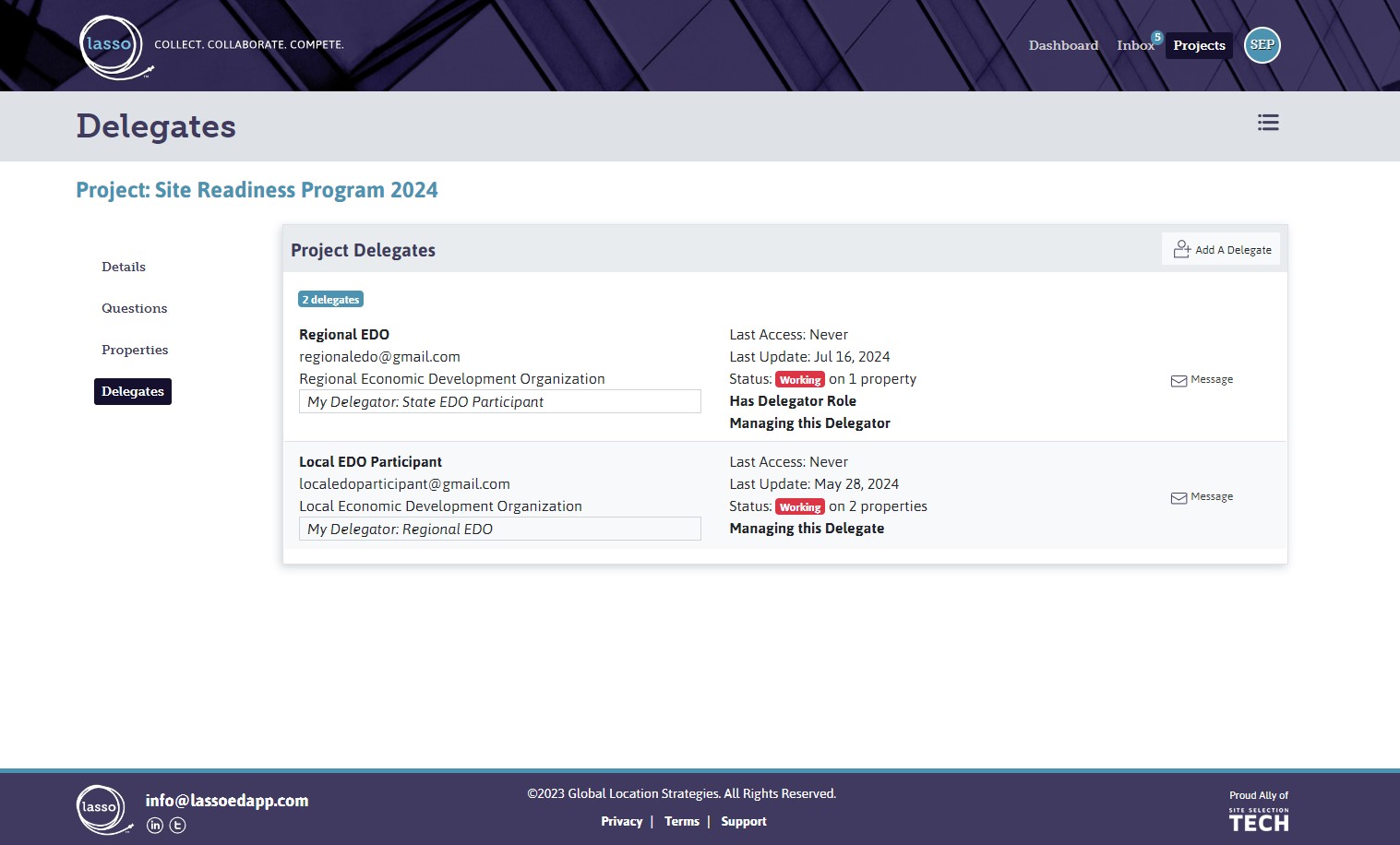Click the SEP profile avatar

1262,44
